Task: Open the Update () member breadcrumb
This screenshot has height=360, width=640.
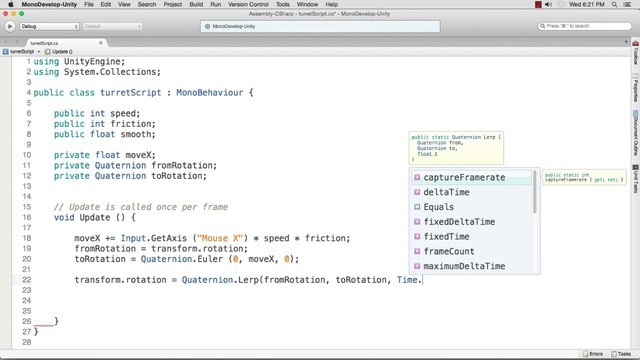Action: click(59, 51)
